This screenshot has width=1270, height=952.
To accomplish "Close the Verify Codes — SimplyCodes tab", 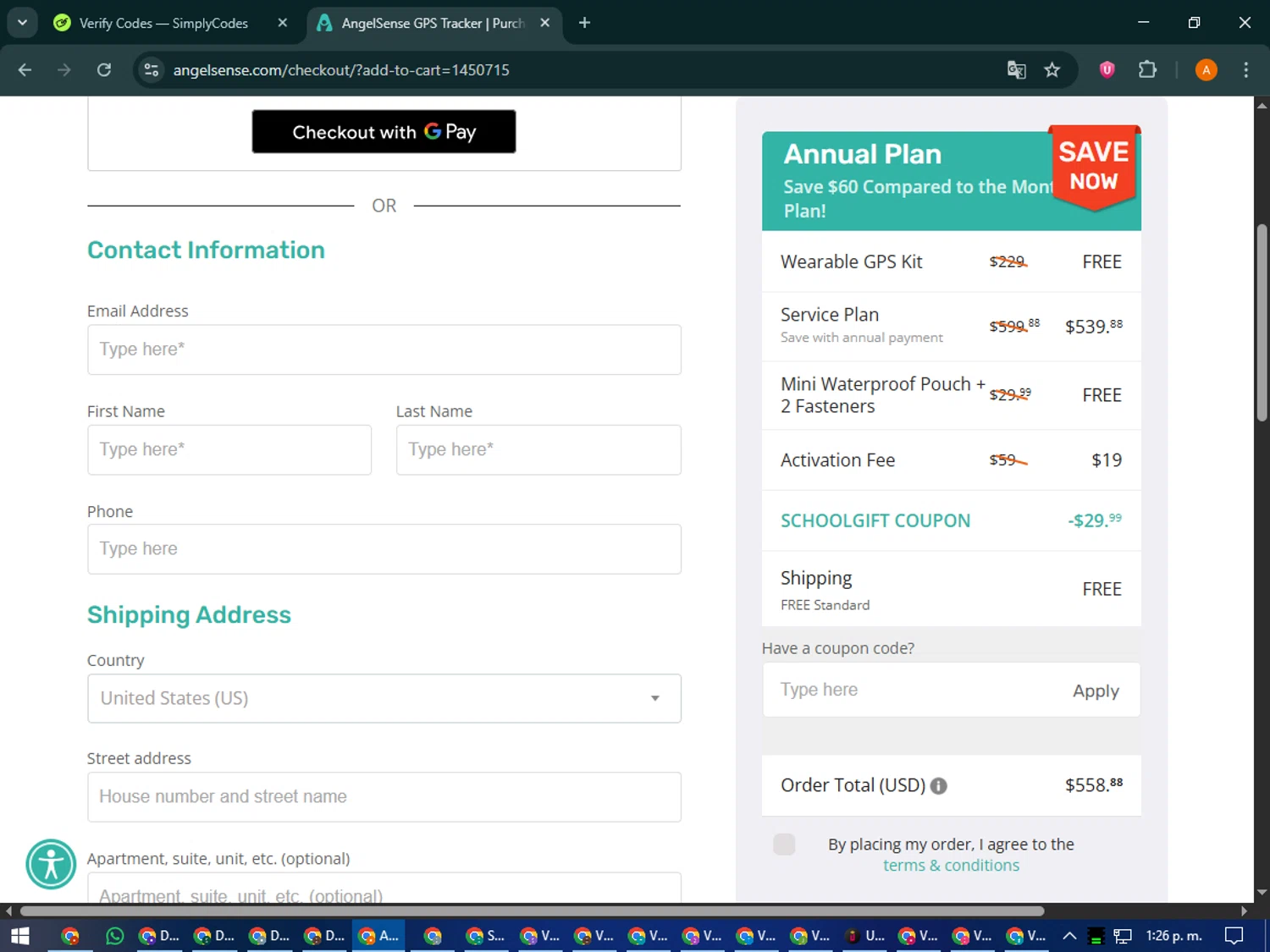I will click(283, 23).
